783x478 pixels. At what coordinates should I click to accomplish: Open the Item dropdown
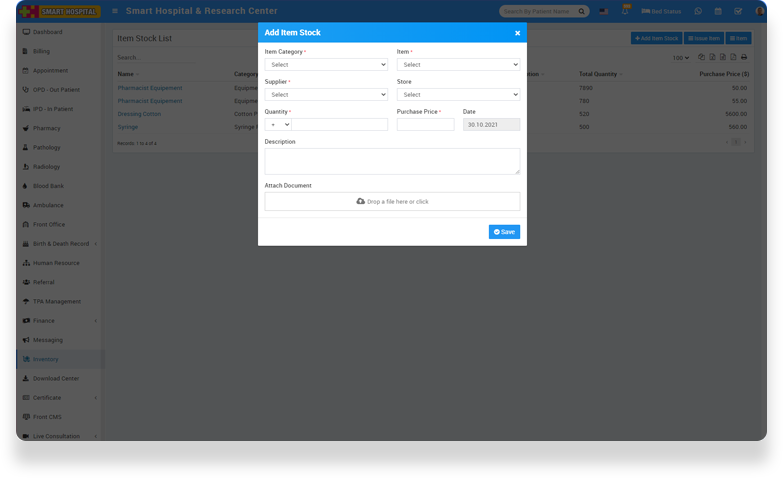tap(458, 65)
